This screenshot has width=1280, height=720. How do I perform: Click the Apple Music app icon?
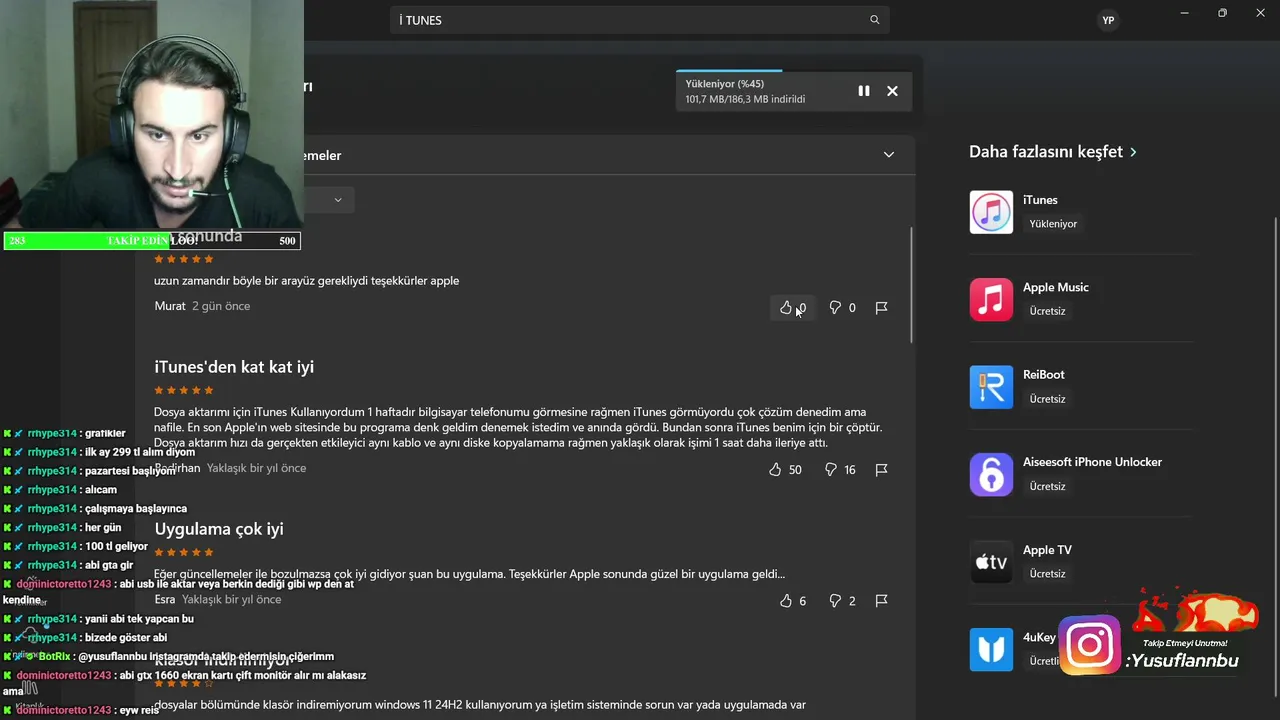[991, 299]
